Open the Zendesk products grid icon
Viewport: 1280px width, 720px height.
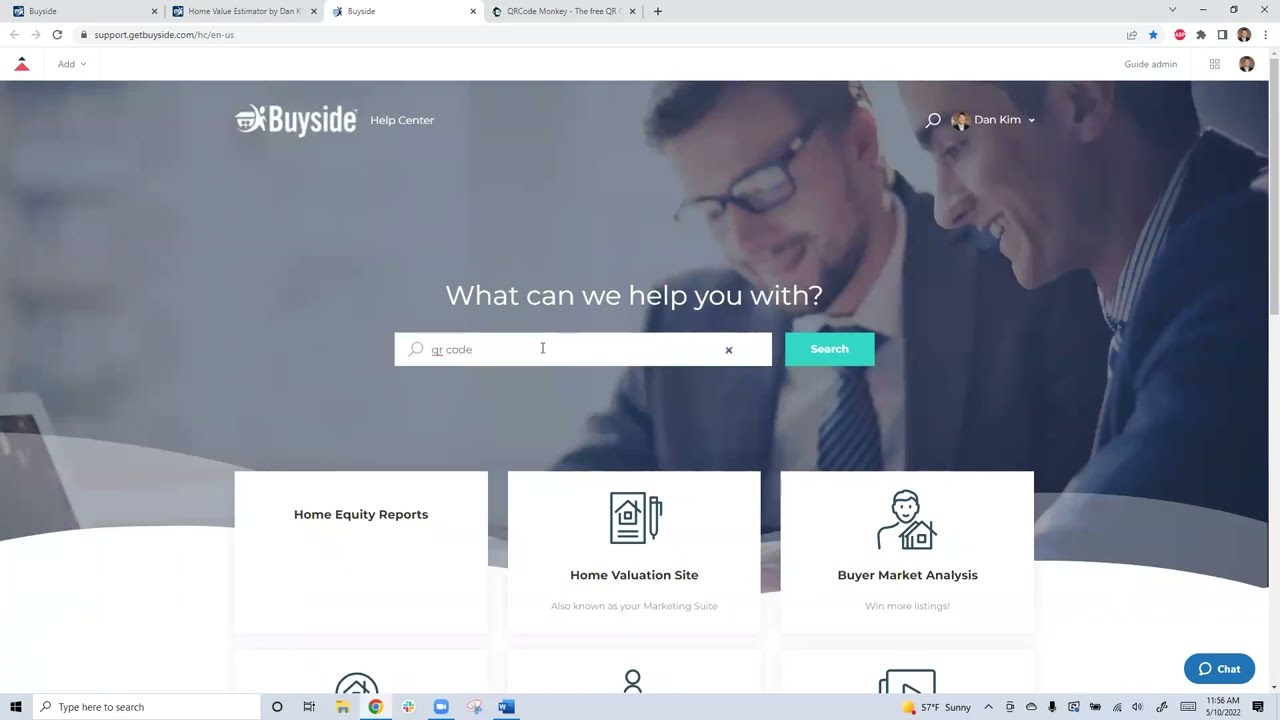pyautogui.click(x=1214, y=64)
